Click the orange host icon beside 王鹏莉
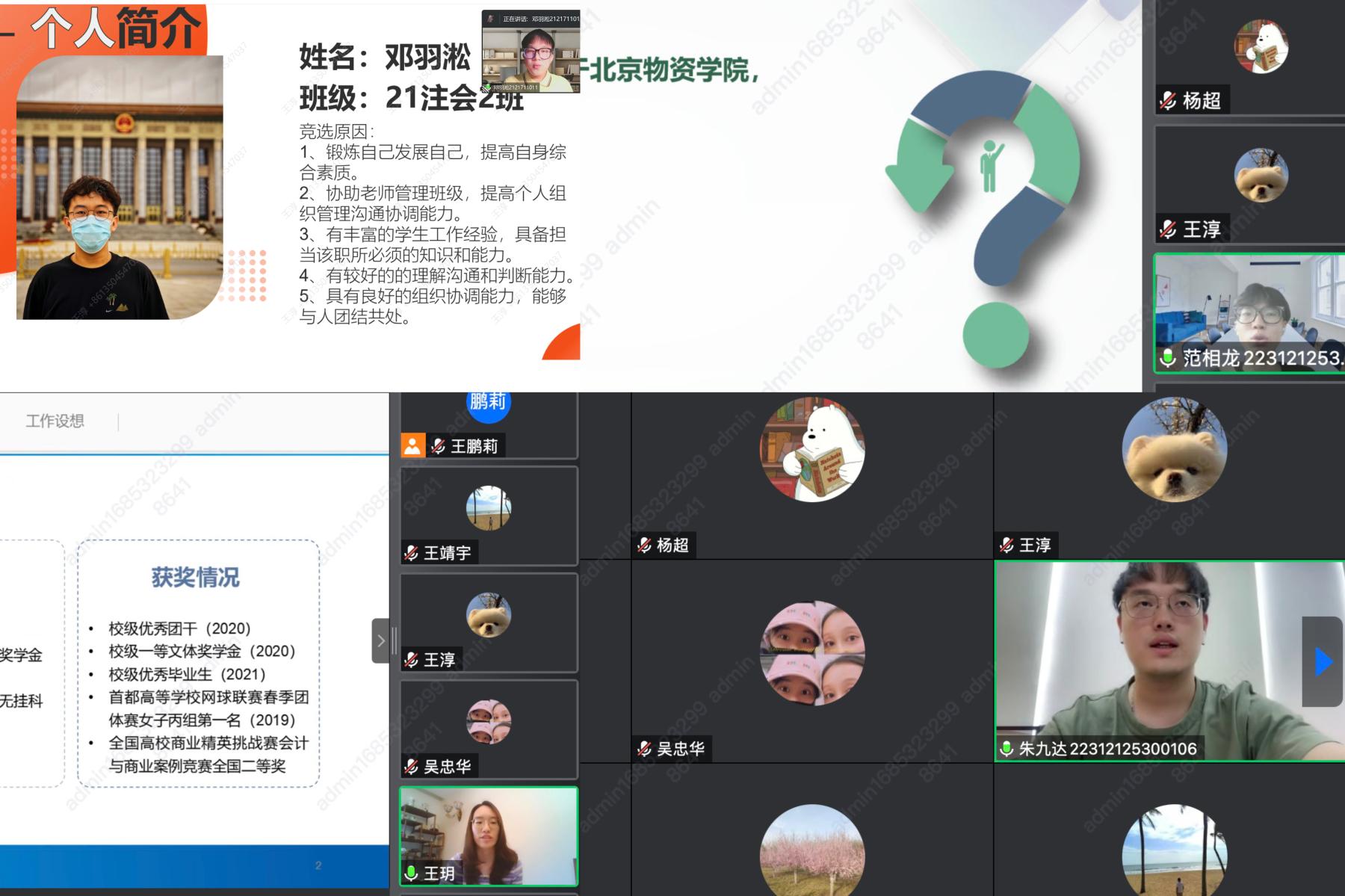 tap(412, 446)
